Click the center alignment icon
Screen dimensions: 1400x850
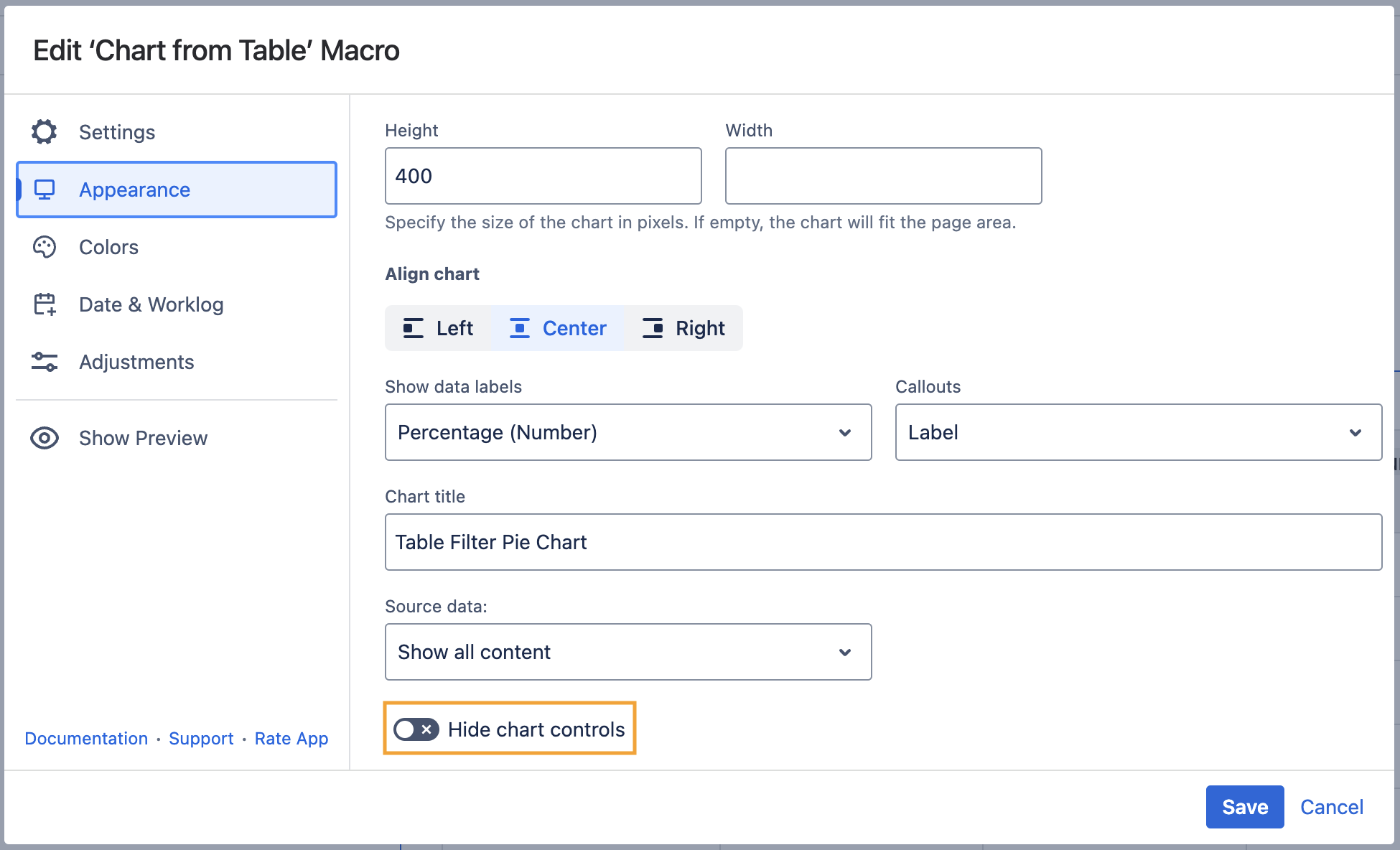tap(519, 328)
